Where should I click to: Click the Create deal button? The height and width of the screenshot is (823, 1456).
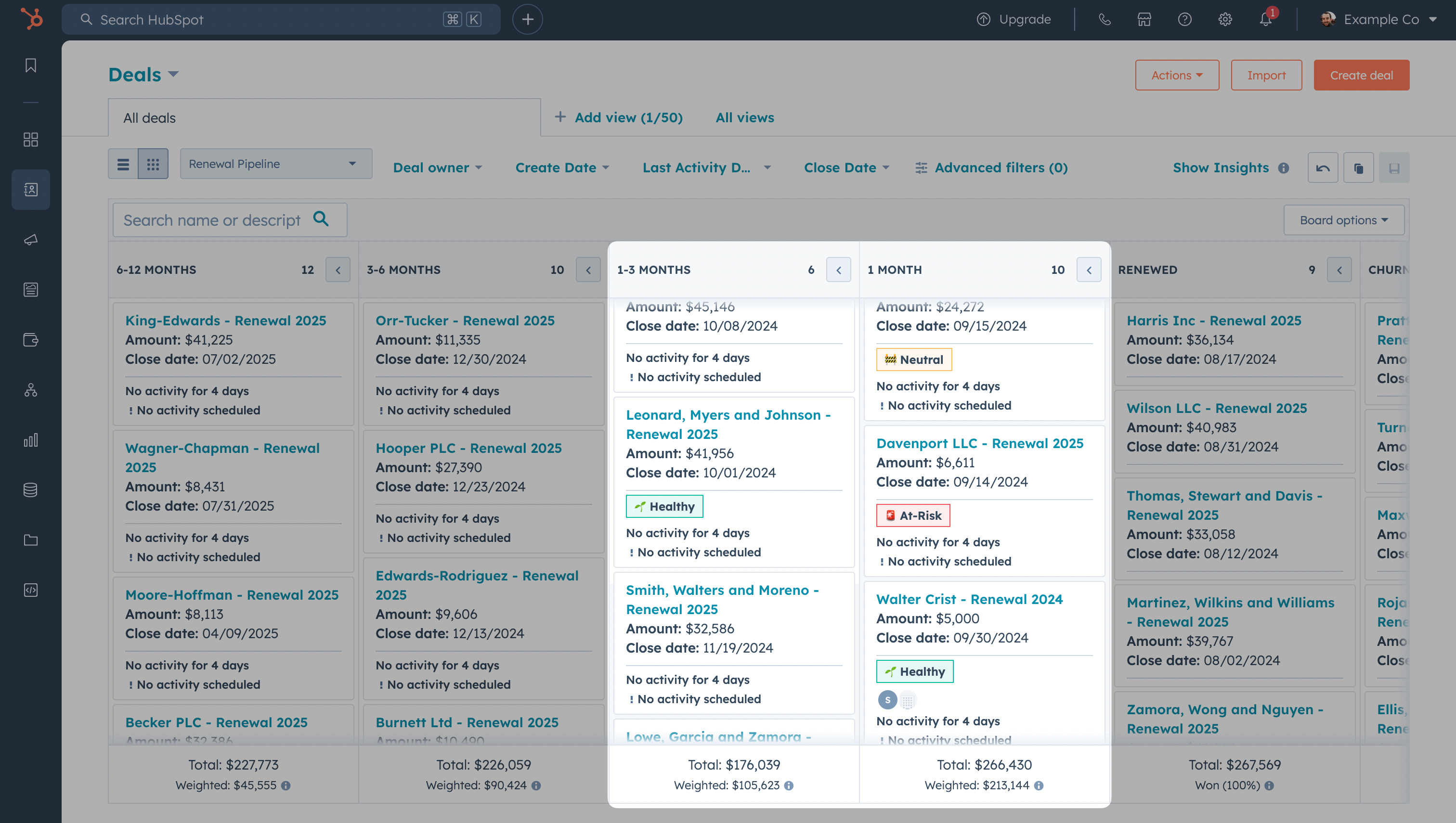click(1361, 75)
